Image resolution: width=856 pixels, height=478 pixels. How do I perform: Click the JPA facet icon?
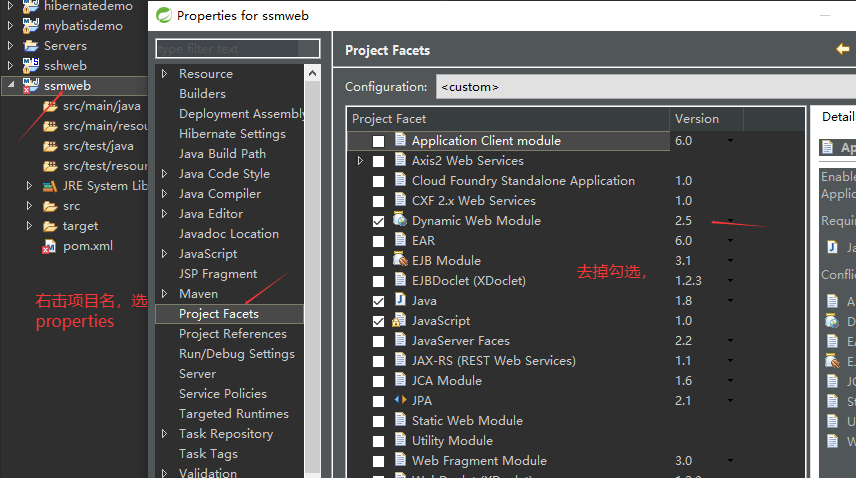pyautogui.click(x=400, y=400)
